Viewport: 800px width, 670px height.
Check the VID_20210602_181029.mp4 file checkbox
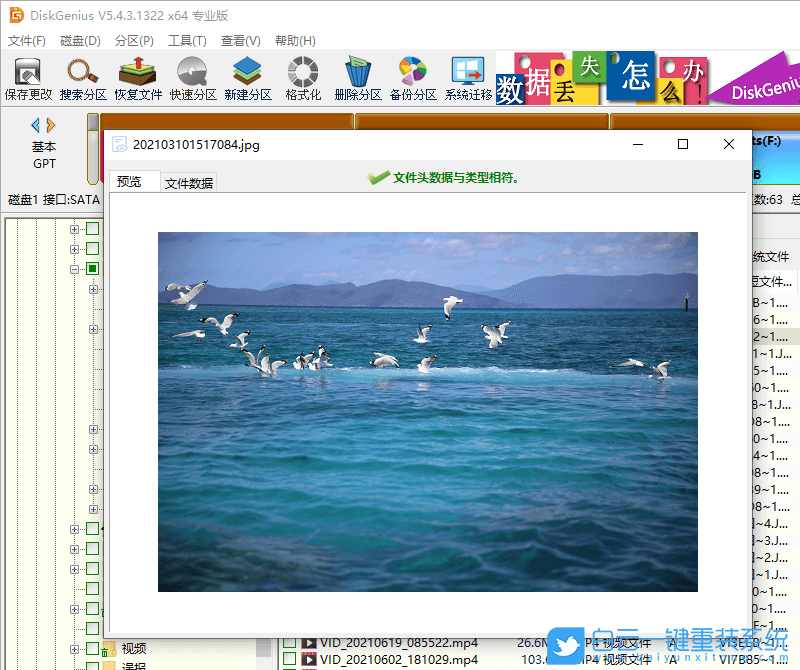pos(289,660)
